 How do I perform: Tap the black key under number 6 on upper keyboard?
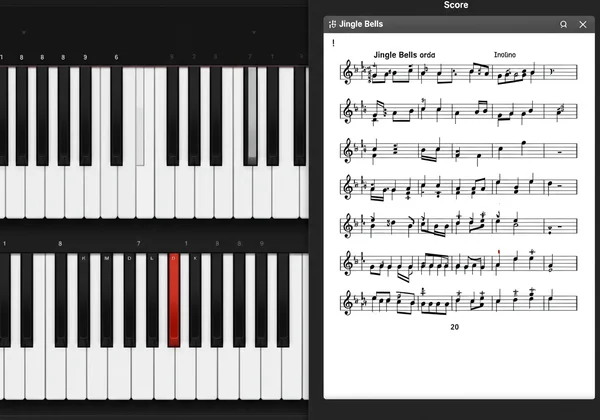pyautogui.click(x=116, y=116)
